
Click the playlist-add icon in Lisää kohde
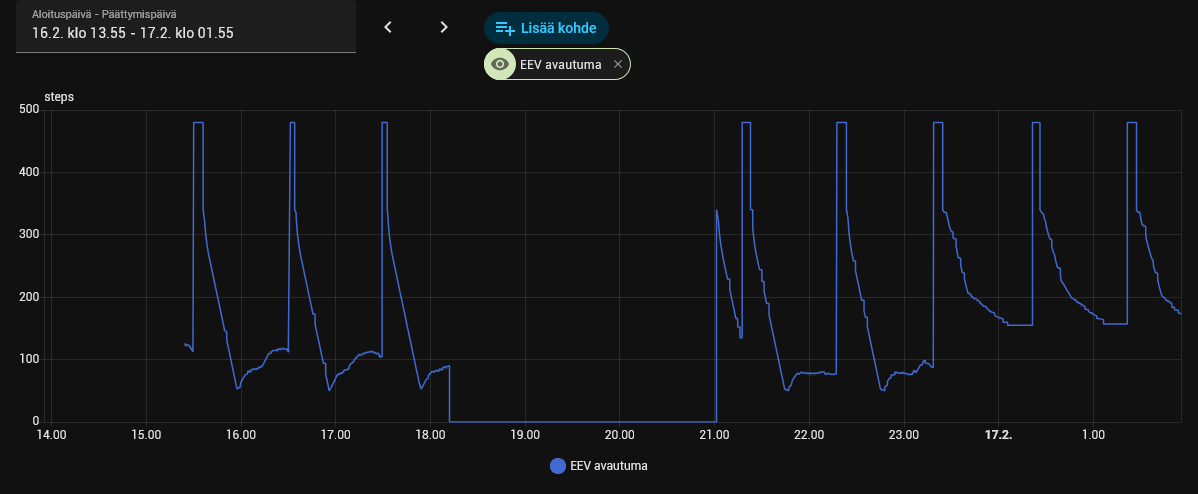[x=505, y=28]
